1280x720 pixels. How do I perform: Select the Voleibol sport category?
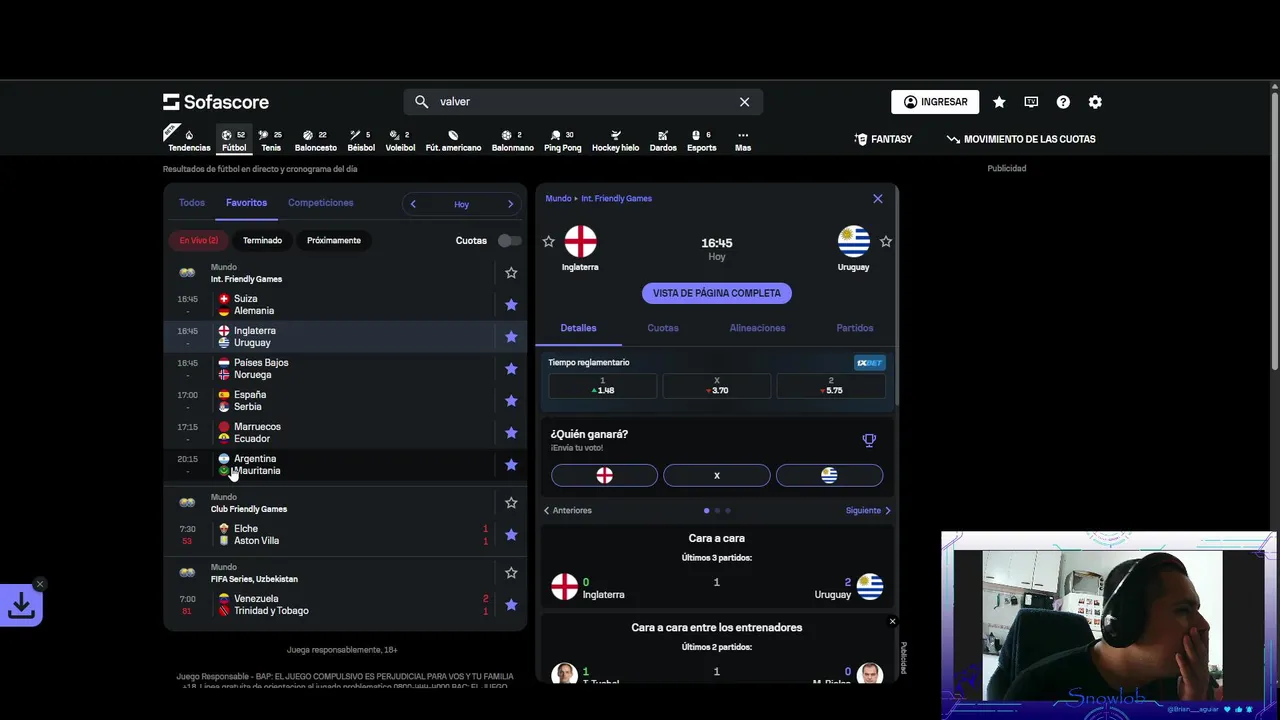pyautogui.click(x=400, y=140)
